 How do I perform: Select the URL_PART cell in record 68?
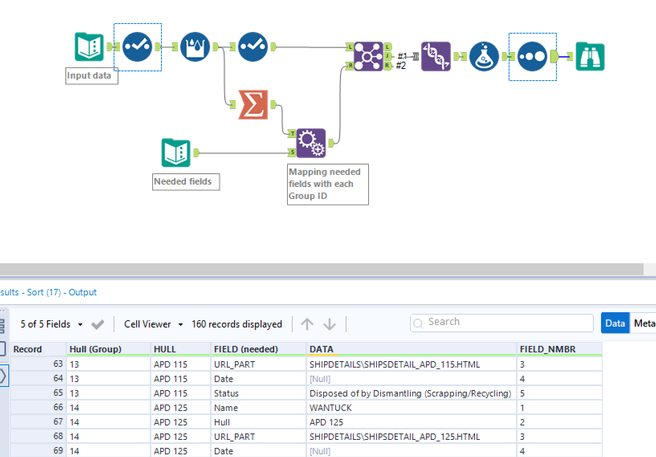pos(258,436)
